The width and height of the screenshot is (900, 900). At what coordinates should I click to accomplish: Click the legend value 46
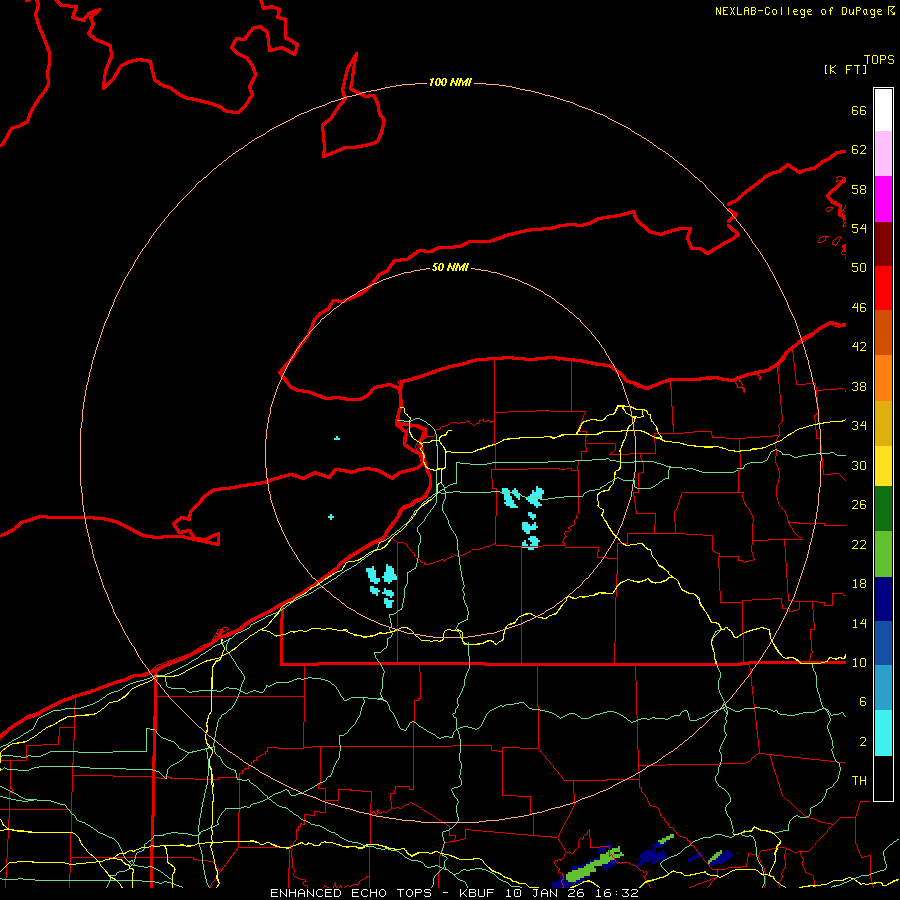(x=859, y=308)
